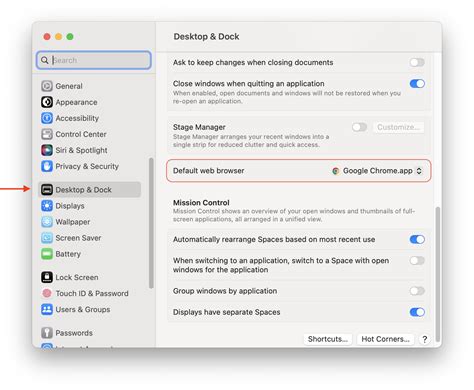Open Displays settings
Screen dimensions: 474x390
point(89,206)
